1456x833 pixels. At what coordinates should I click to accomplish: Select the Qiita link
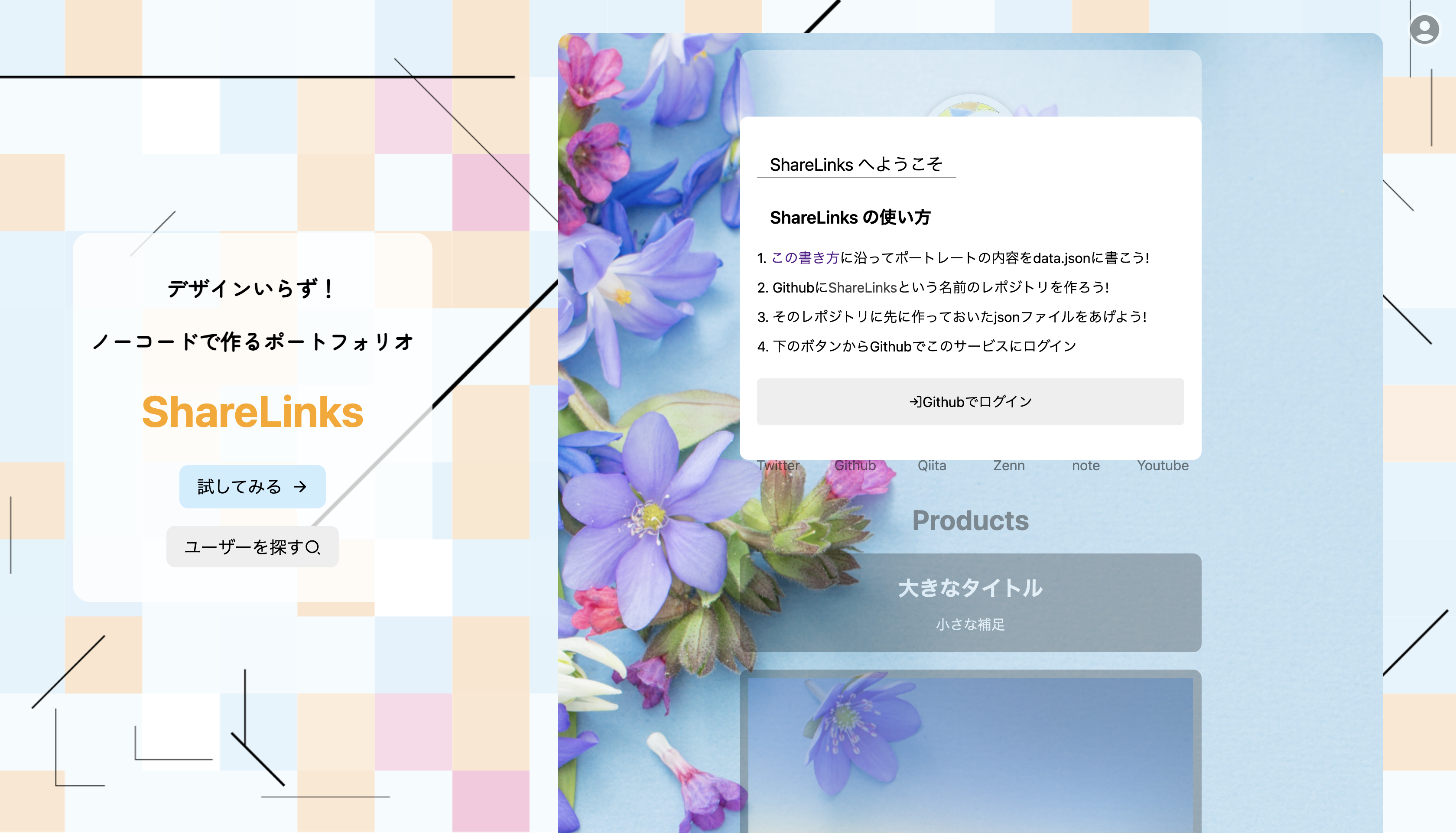tap(932, 466)
